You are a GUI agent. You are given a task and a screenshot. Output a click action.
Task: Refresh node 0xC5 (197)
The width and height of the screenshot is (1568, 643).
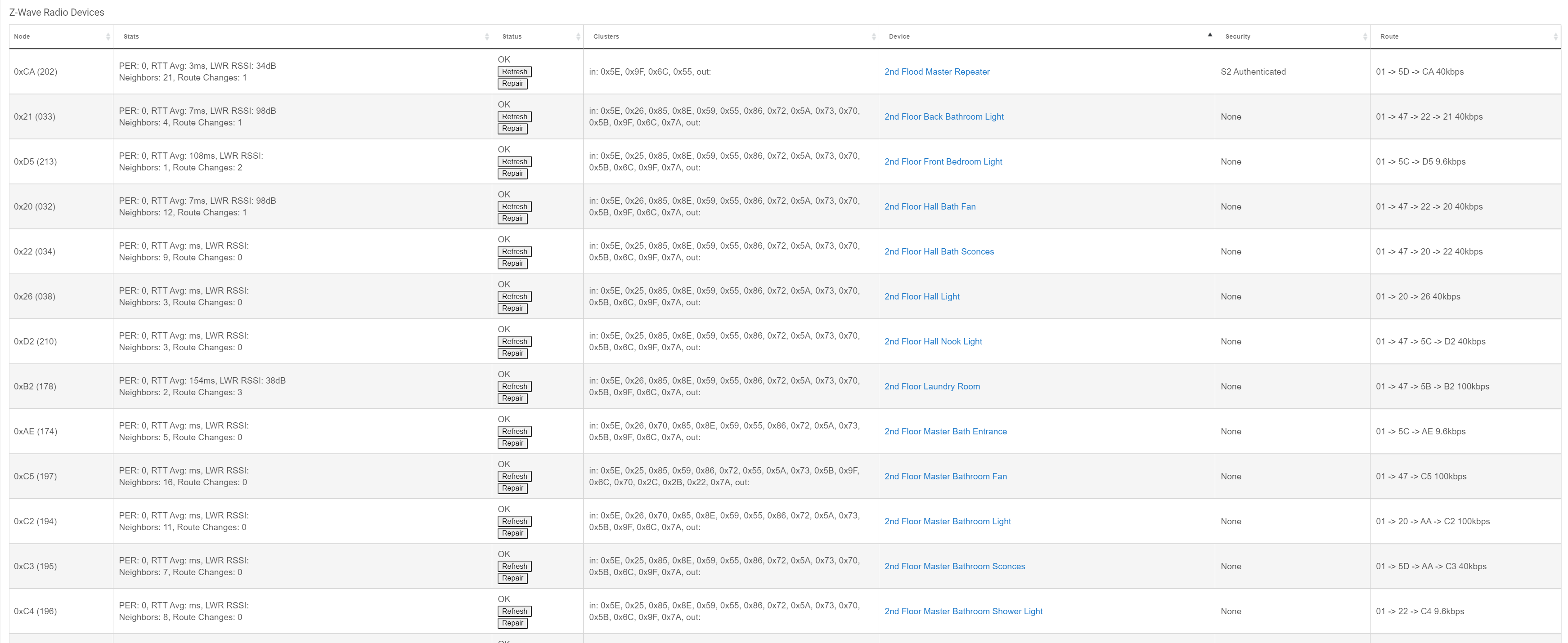[514, 477]
